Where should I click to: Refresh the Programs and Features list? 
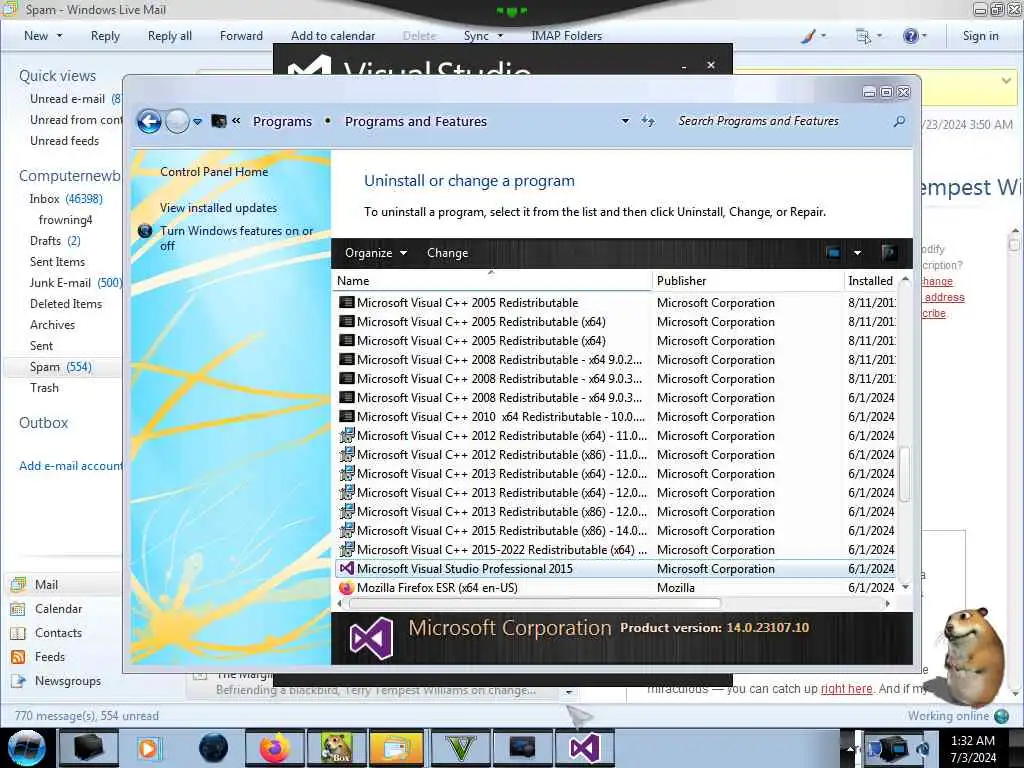click(x=647, y=121)
